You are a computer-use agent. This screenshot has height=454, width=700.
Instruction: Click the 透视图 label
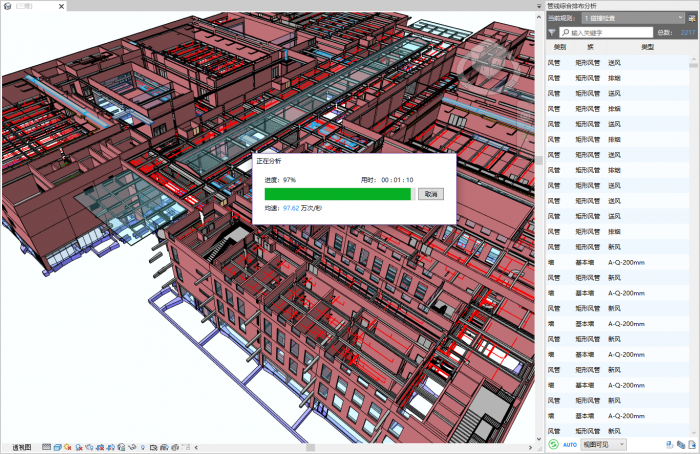22,447
